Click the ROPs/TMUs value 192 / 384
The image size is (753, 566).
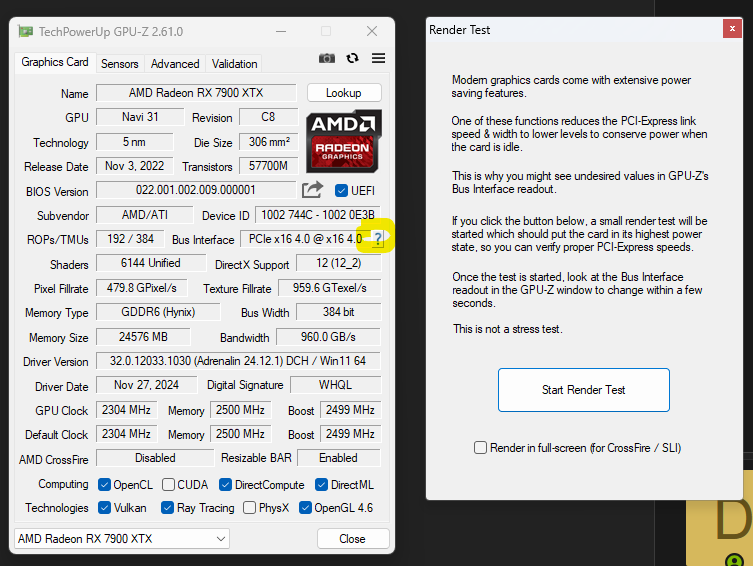[x=130, y=239]
